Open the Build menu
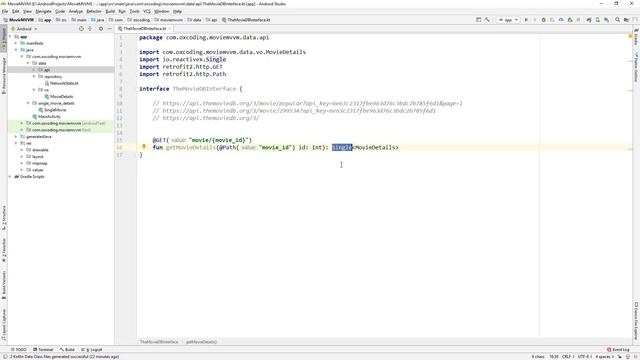The height and width of the screenshot is (360, 640). 110,11
